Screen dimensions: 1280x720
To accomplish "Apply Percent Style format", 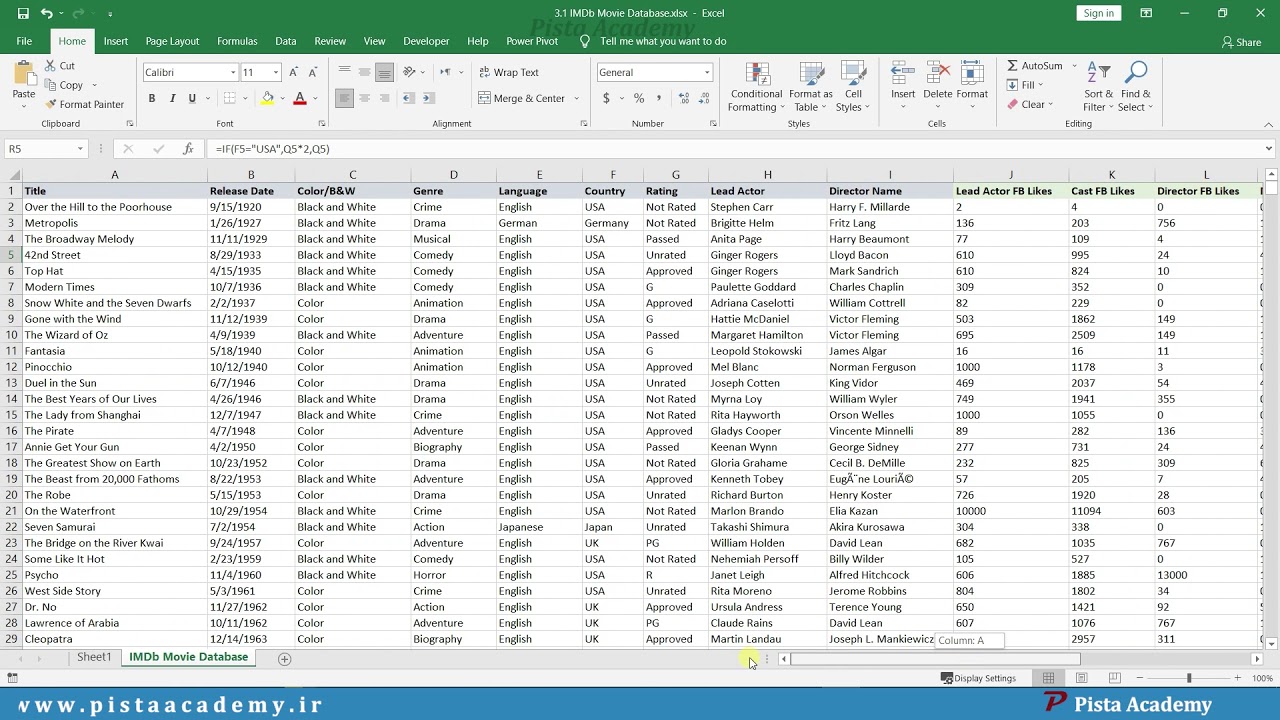I will coord(639,98).
